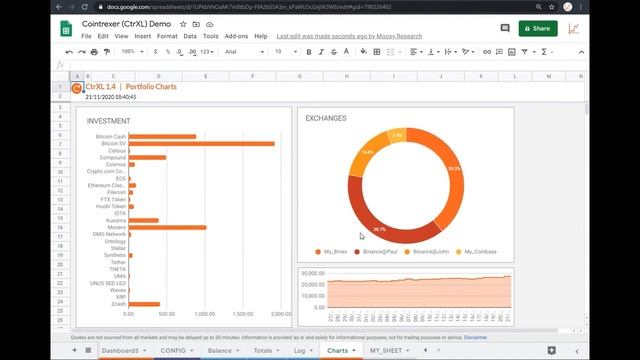Move the document with the folder icon

coord(196,24)
